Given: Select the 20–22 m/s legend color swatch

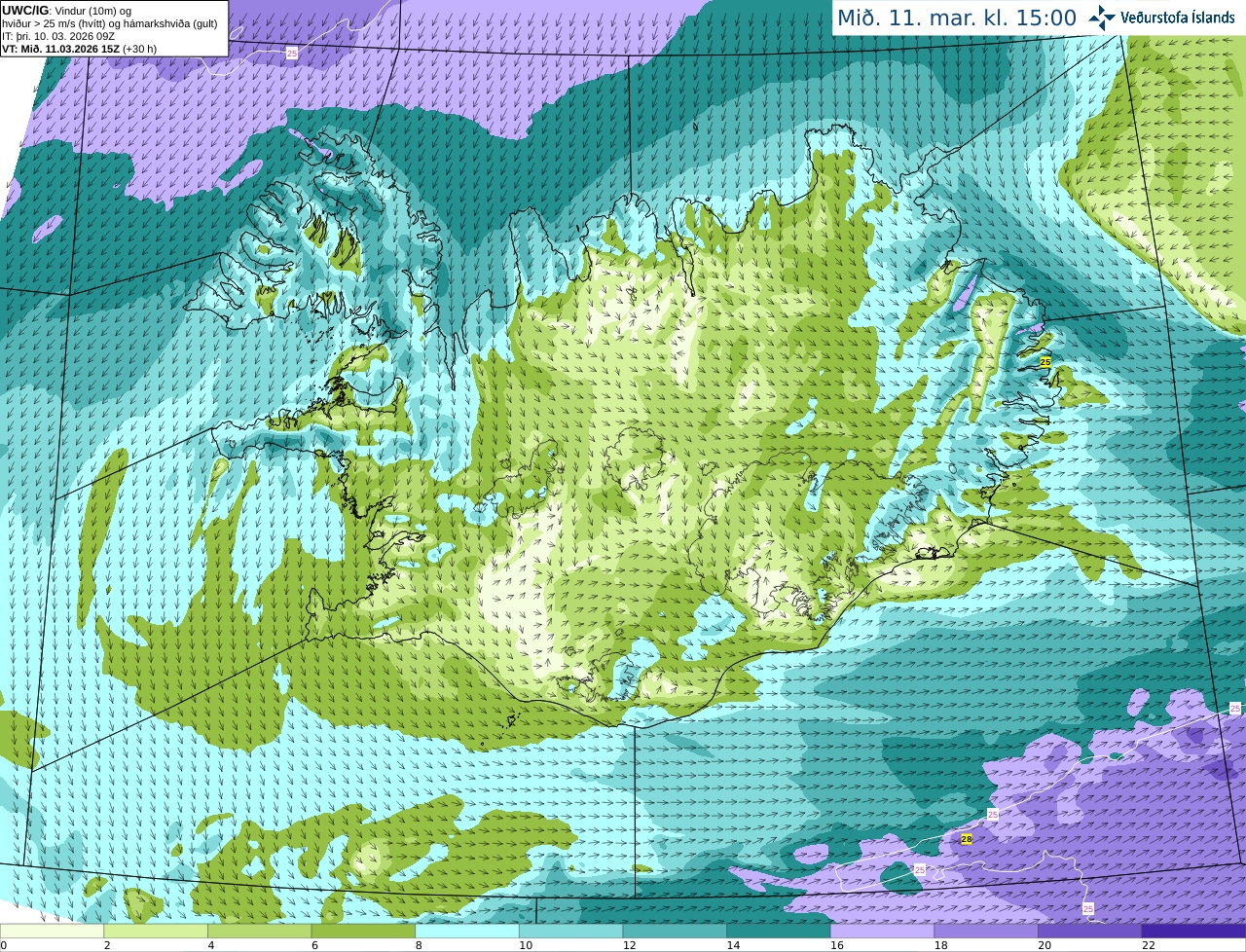Looking at the screenshot, I should pyautogui.click(x=1090, y=931).
